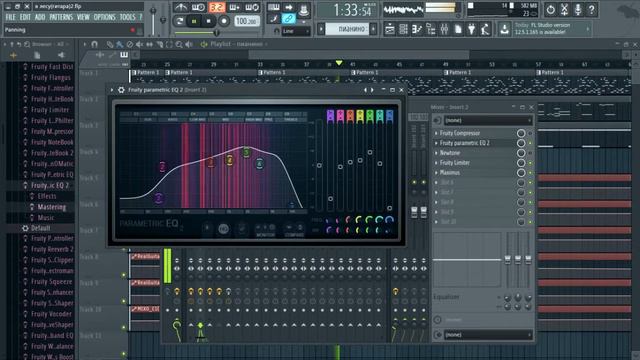
Task: Click the purple band 1 color tag
Action: click(330, 116)
